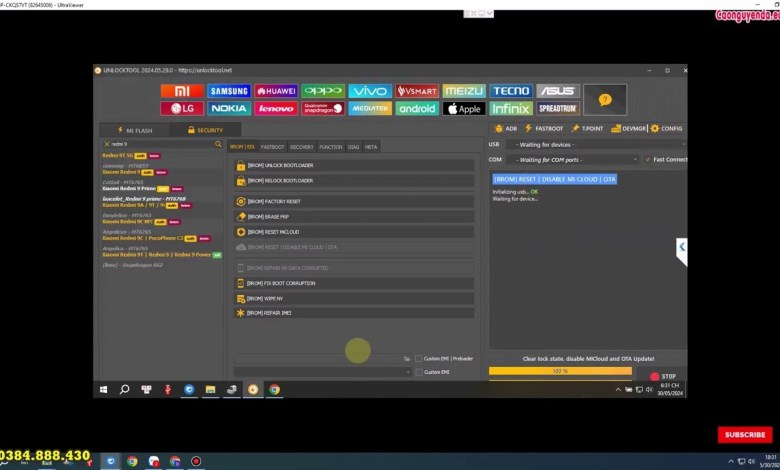Choose Xiaomi Redmi 9 Prime in the model list
The height and width of the screenshot is (470, 780).
click(x=129, y=188)
